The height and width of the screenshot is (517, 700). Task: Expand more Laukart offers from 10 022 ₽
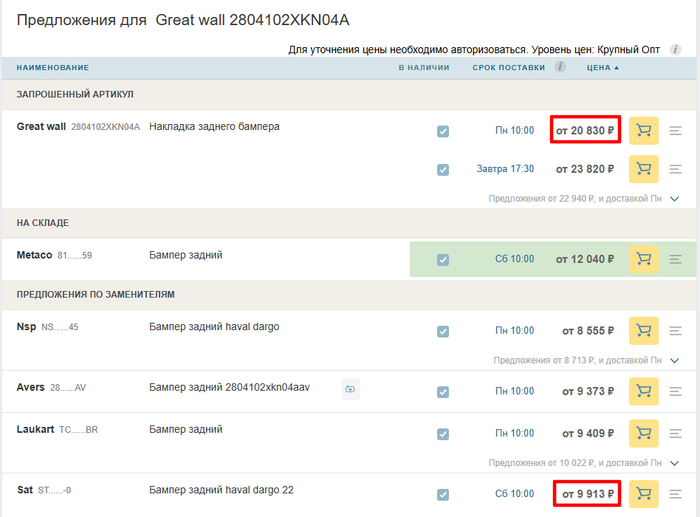pos(674,463)
